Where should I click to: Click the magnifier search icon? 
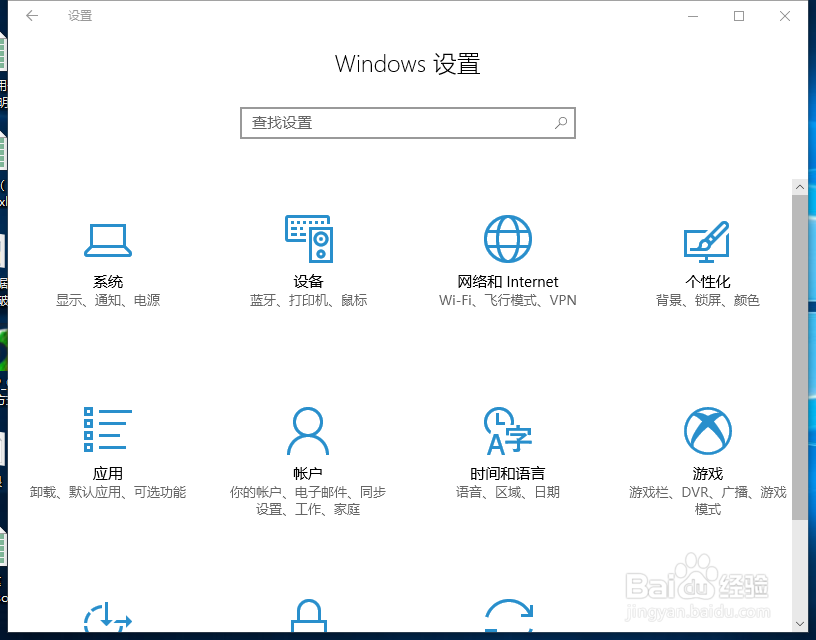[x=561, y=123]
